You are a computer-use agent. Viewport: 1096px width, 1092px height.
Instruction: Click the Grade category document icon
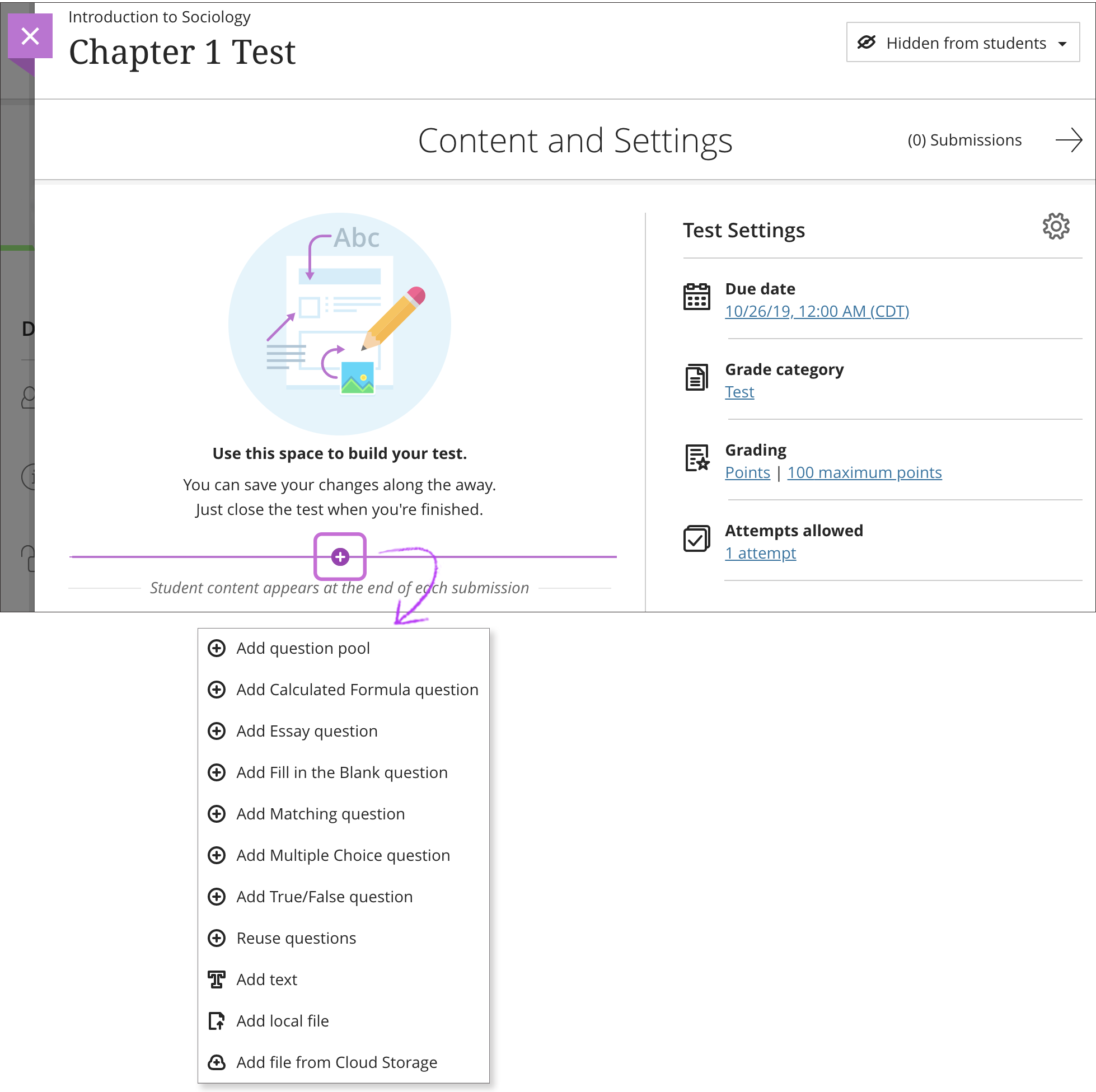[697, 377]
